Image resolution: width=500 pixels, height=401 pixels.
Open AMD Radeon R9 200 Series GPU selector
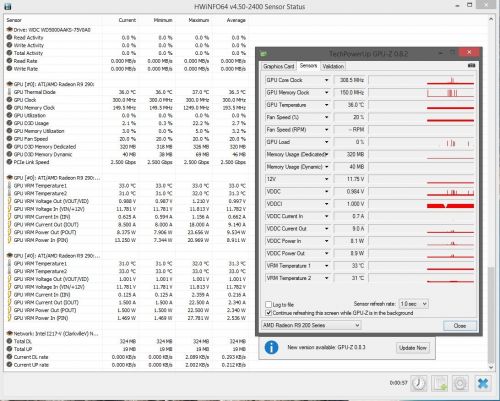coord(311,325)
